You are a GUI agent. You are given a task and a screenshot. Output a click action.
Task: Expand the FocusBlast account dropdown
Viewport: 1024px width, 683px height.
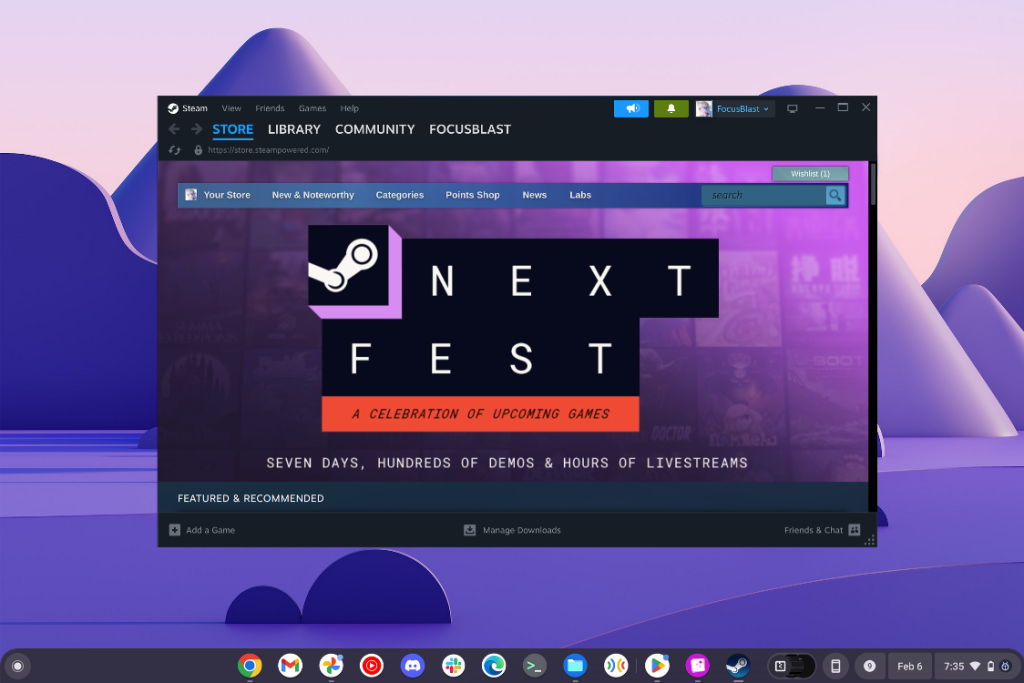click(734, 109)
